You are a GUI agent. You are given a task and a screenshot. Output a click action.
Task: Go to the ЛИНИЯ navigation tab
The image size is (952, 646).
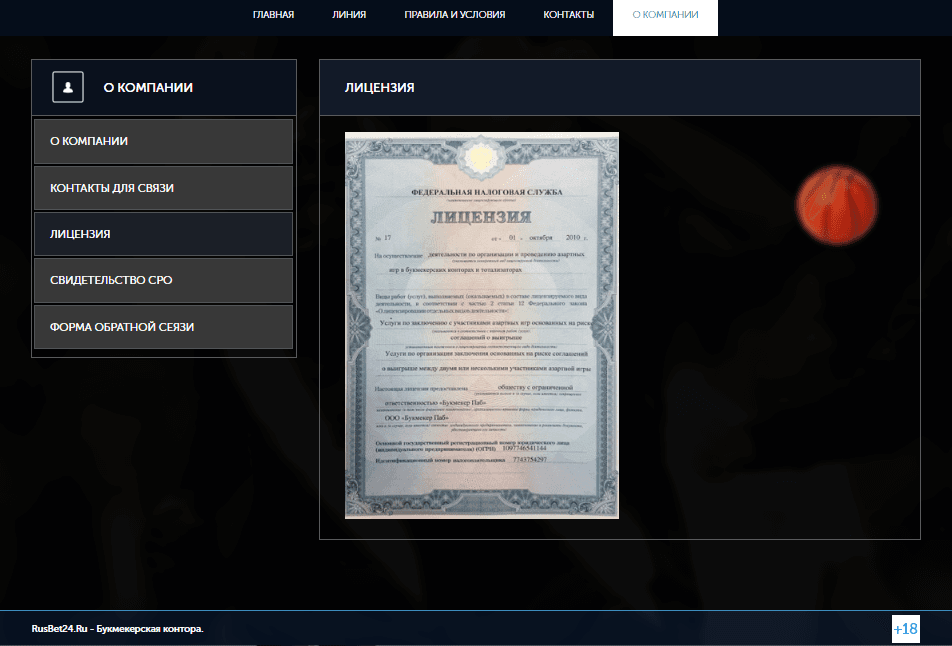tap(349, 15)
